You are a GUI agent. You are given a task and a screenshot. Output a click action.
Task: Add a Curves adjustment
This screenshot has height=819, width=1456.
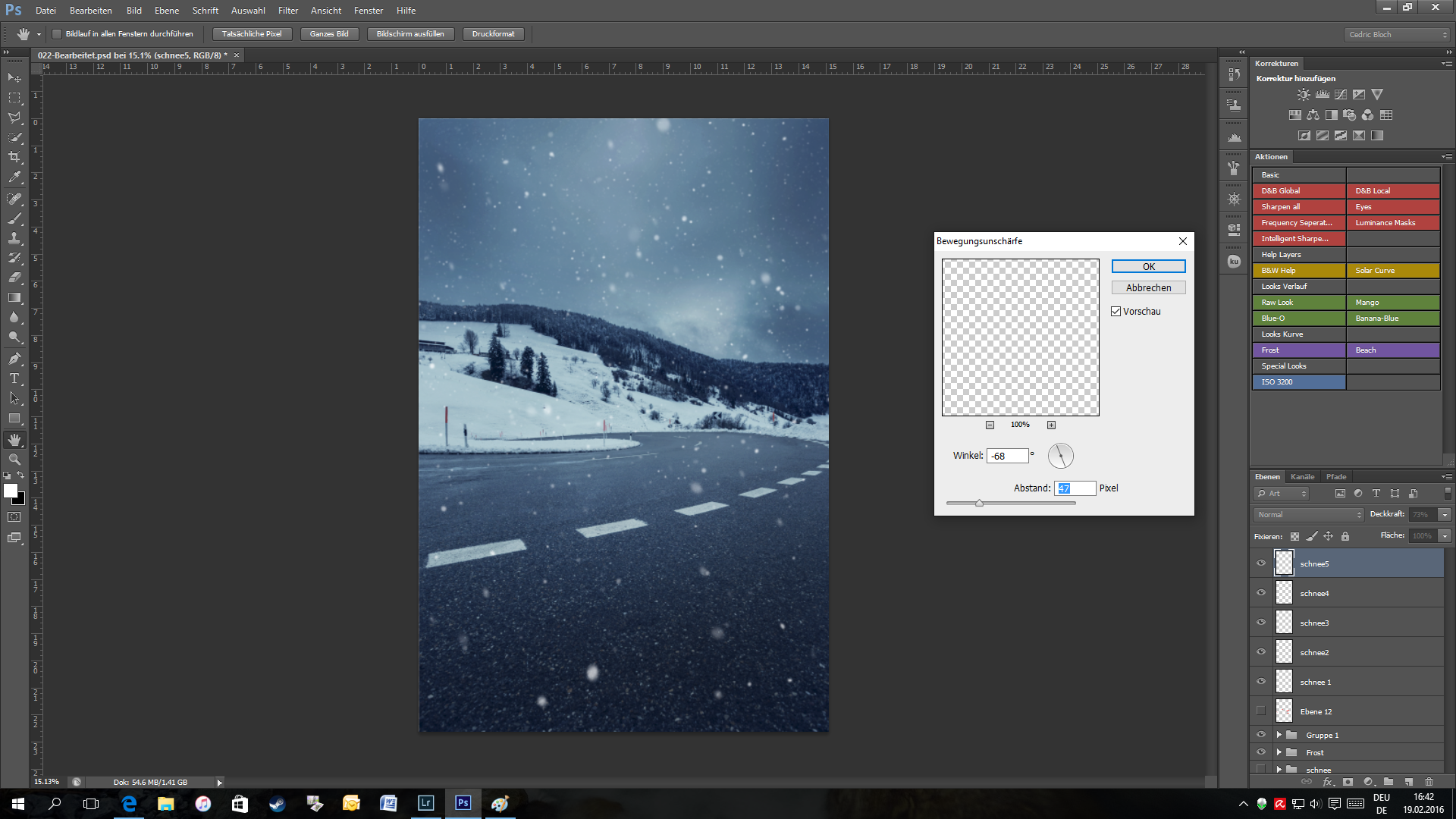[1341, 95]
